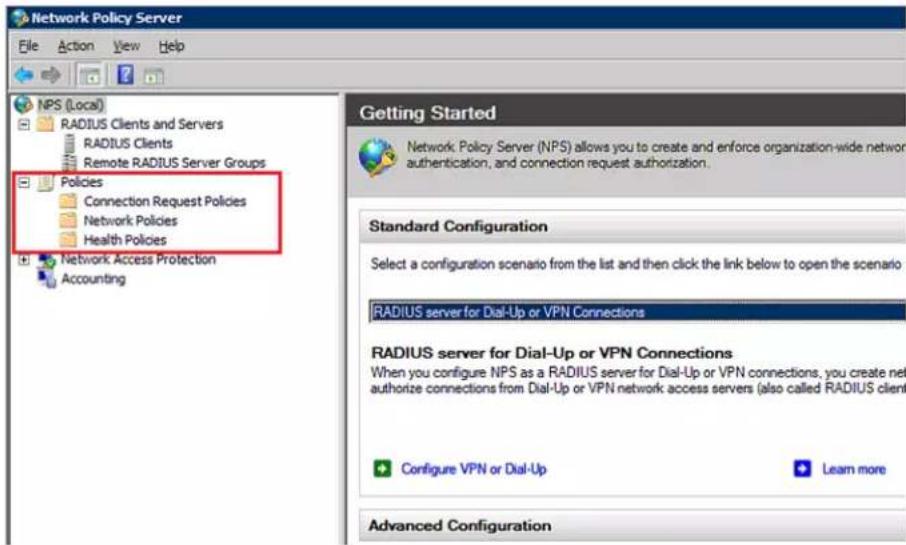The image size is (906, 545).
Task: Click the RADIUS Clients server icon
Action: point(69,143)
